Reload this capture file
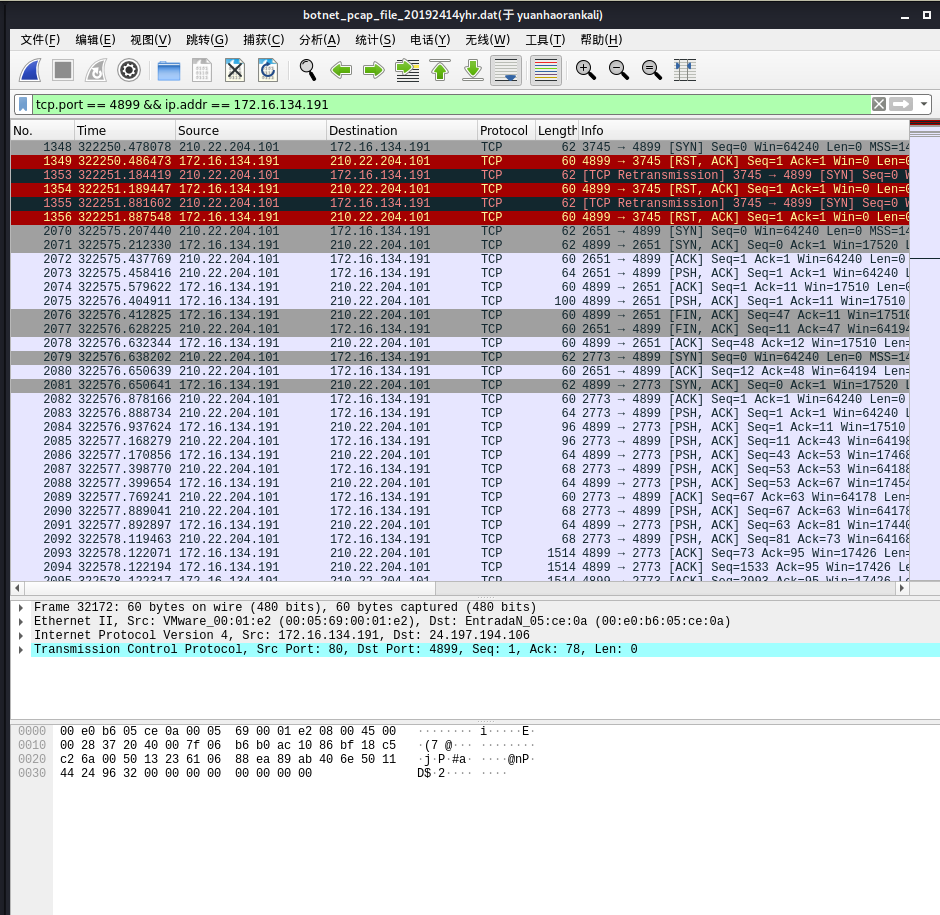Viewport: 940px width, 915px height. pyautogui.click(x=267, y=70)
